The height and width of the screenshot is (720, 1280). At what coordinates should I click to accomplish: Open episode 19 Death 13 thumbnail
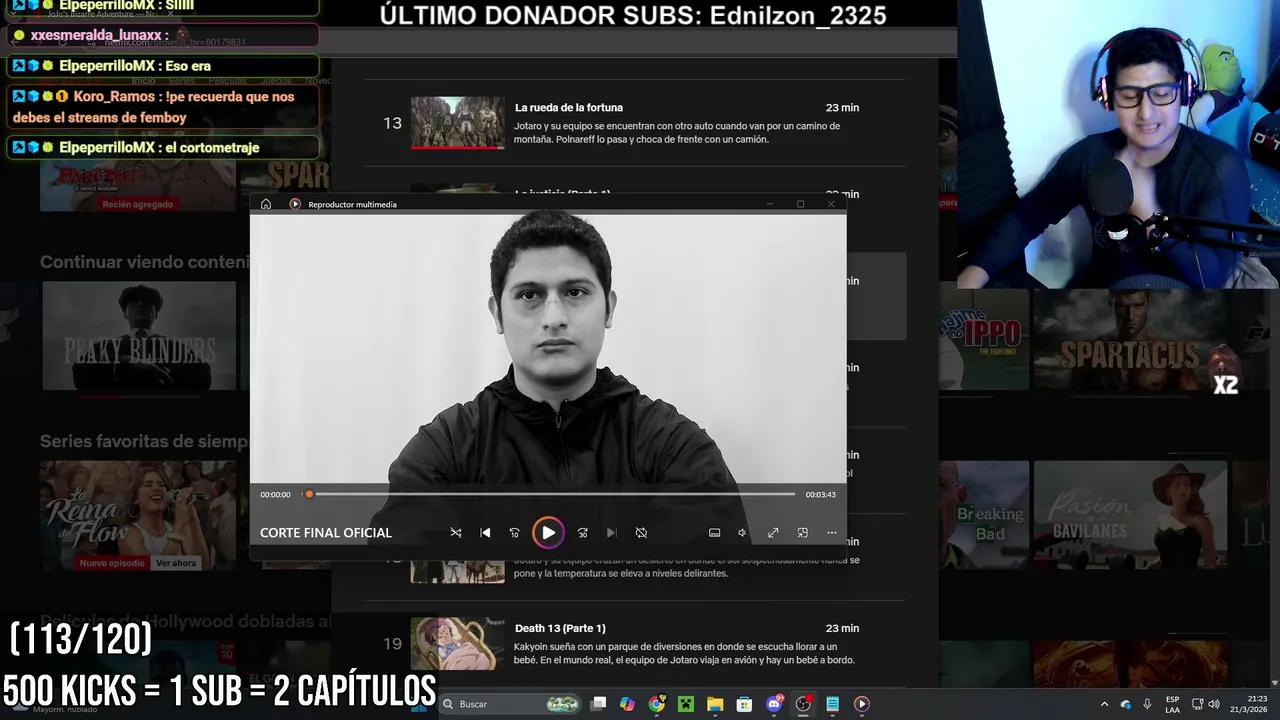(458, 644)
